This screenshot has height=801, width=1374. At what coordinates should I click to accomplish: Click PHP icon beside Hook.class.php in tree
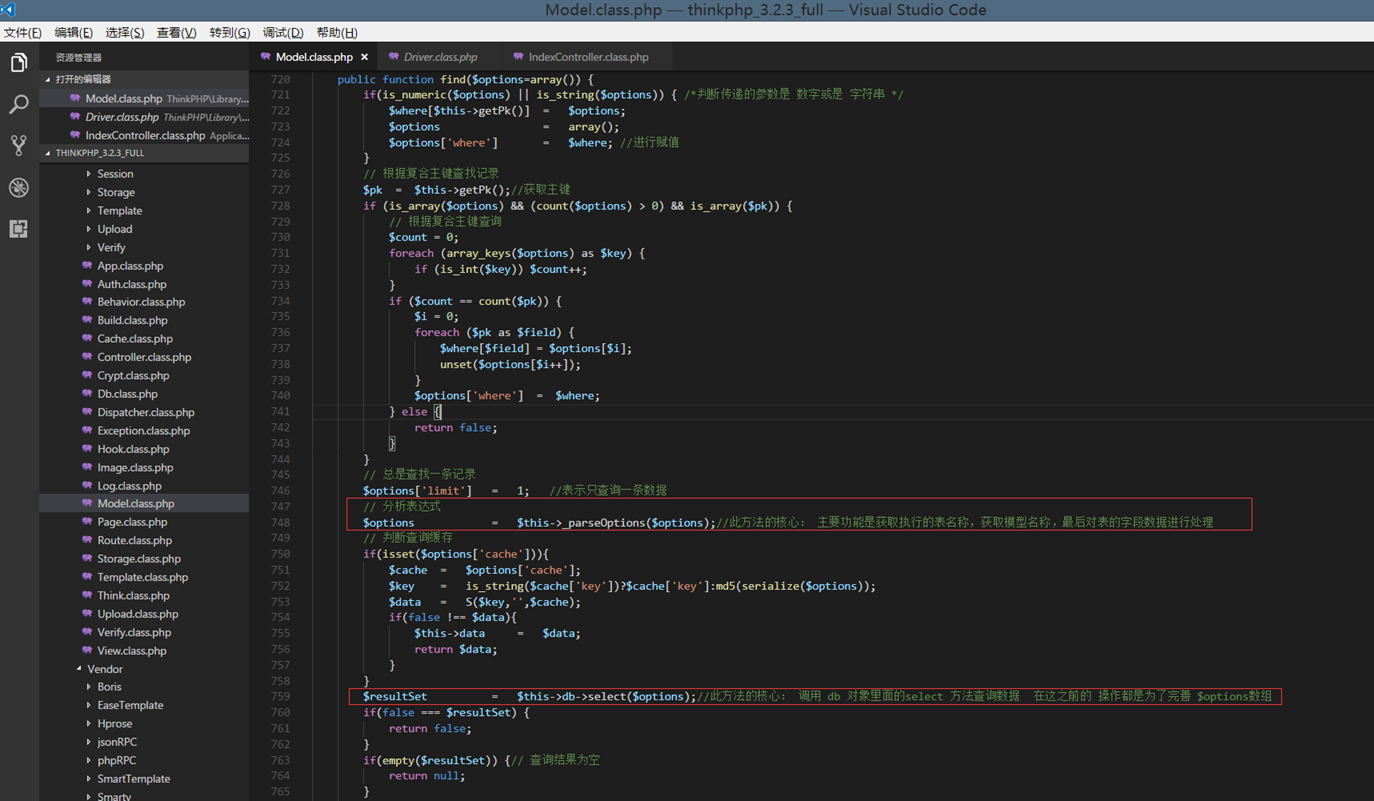click(x=87, y=449)
